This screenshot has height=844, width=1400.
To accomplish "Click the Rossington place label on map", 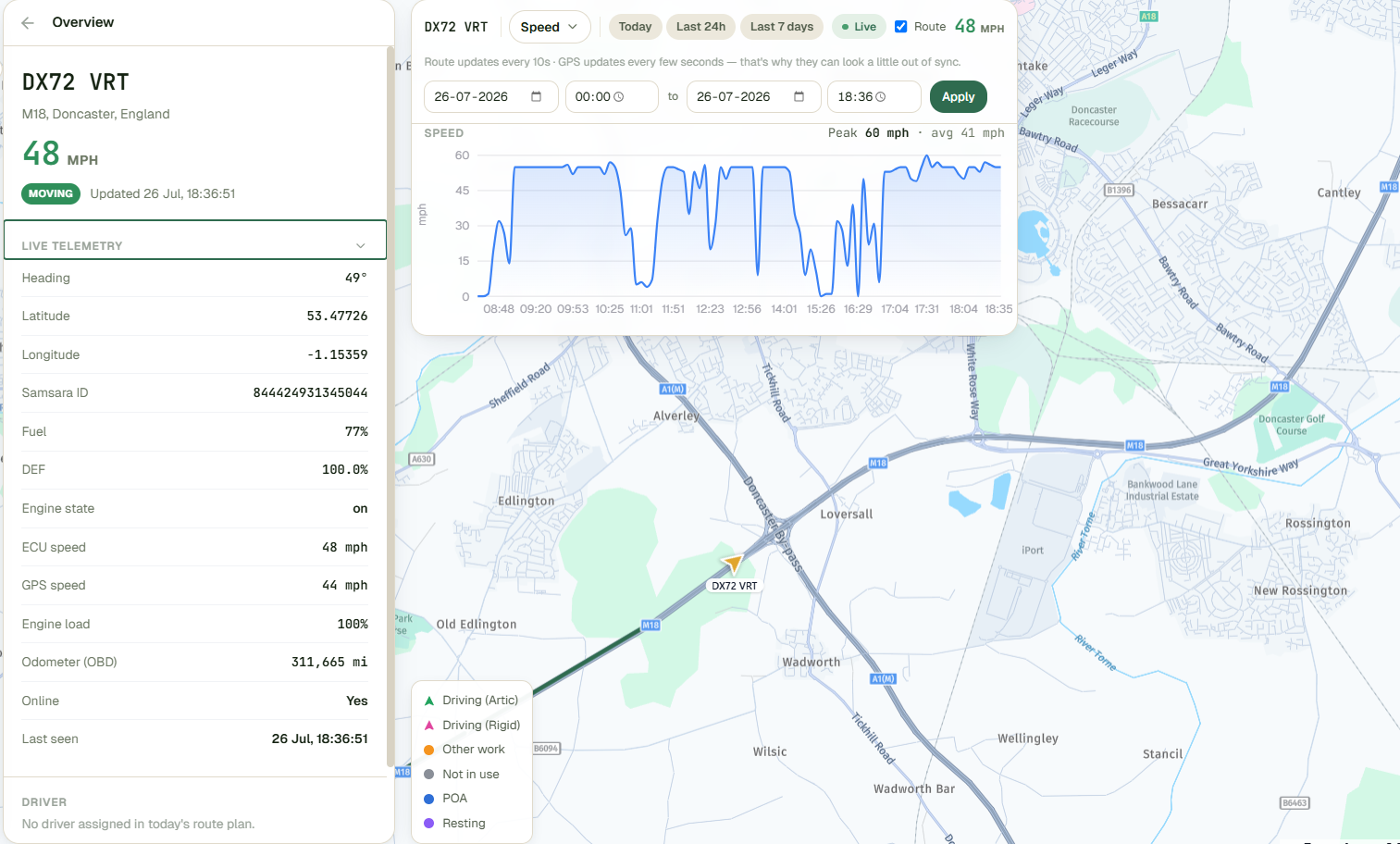I will (1318, 524).
